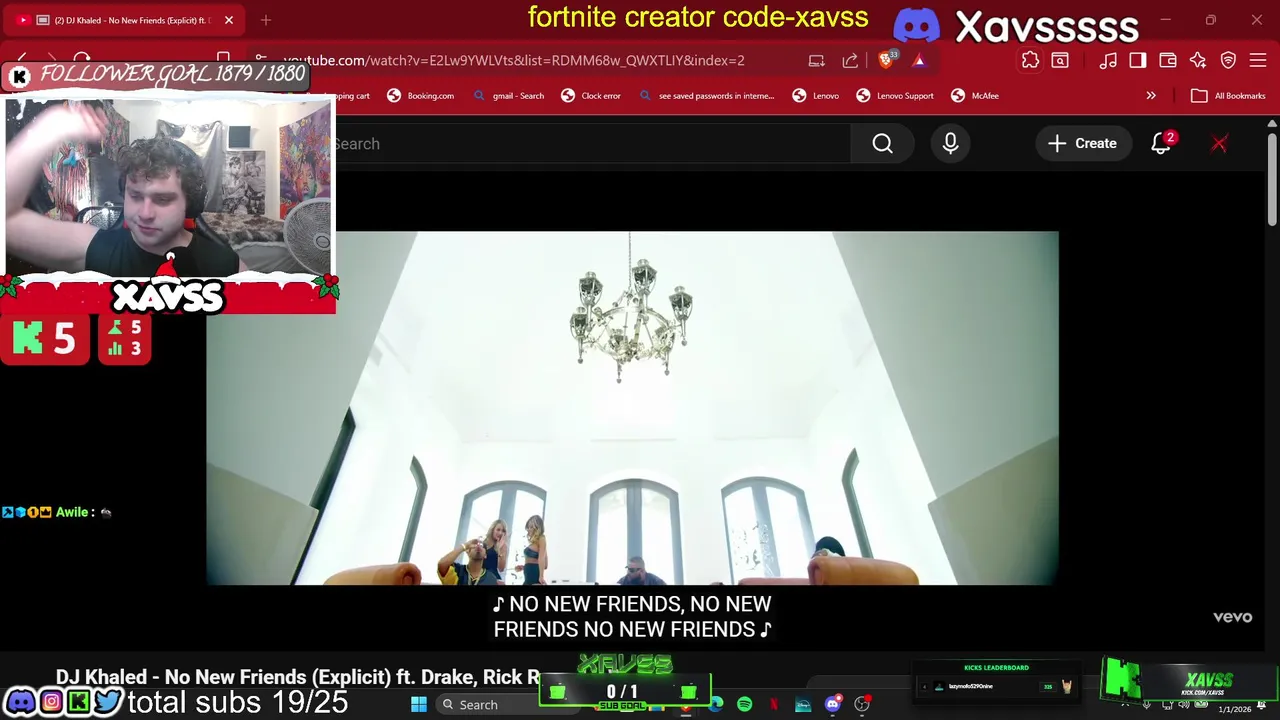Screen dimensions: 1280x720
Task: Open the 'Clock error' bookmark
Action: (591, 96)
